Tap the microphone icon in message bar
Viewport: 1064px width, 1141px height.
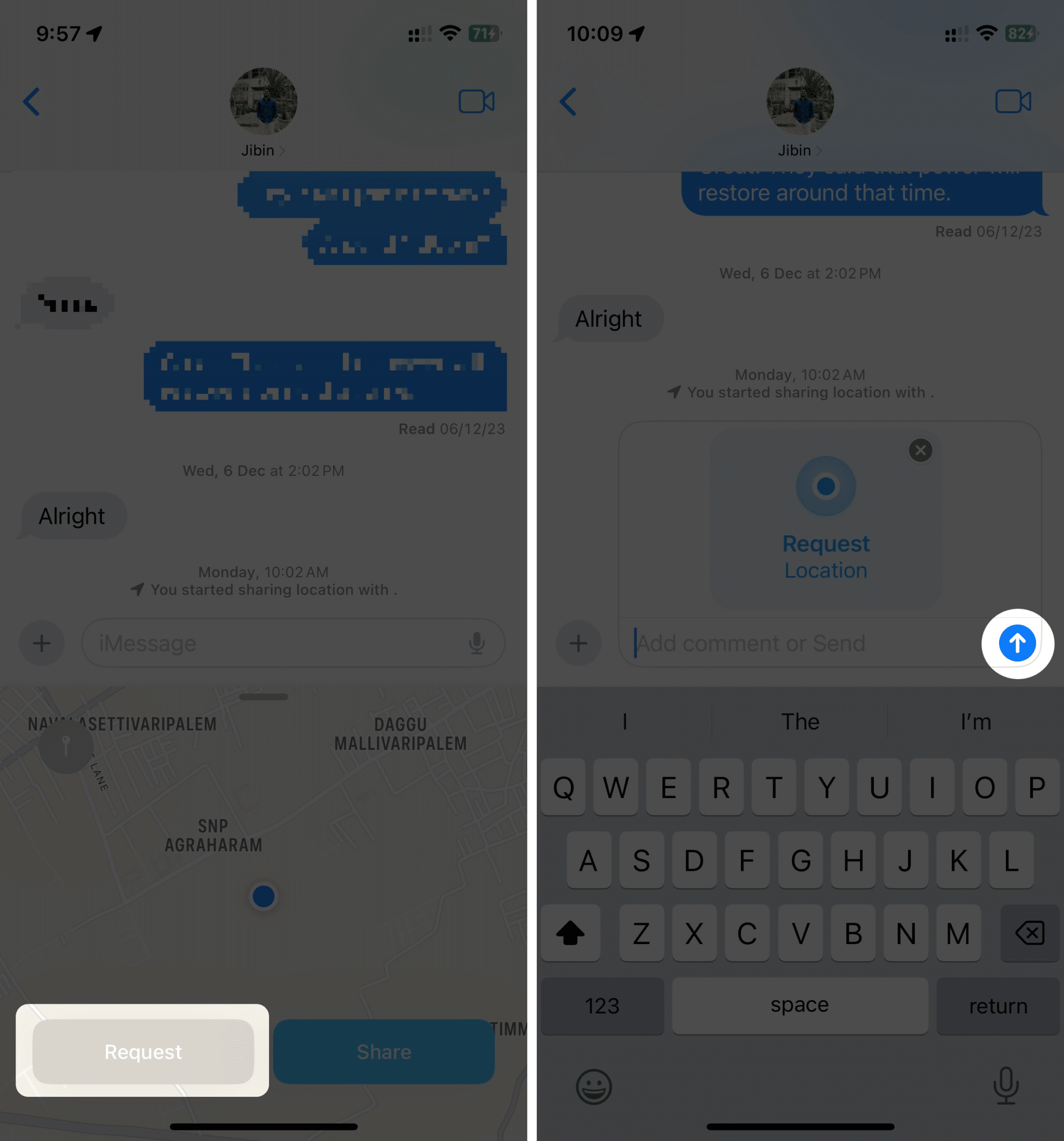click(477, 642)
